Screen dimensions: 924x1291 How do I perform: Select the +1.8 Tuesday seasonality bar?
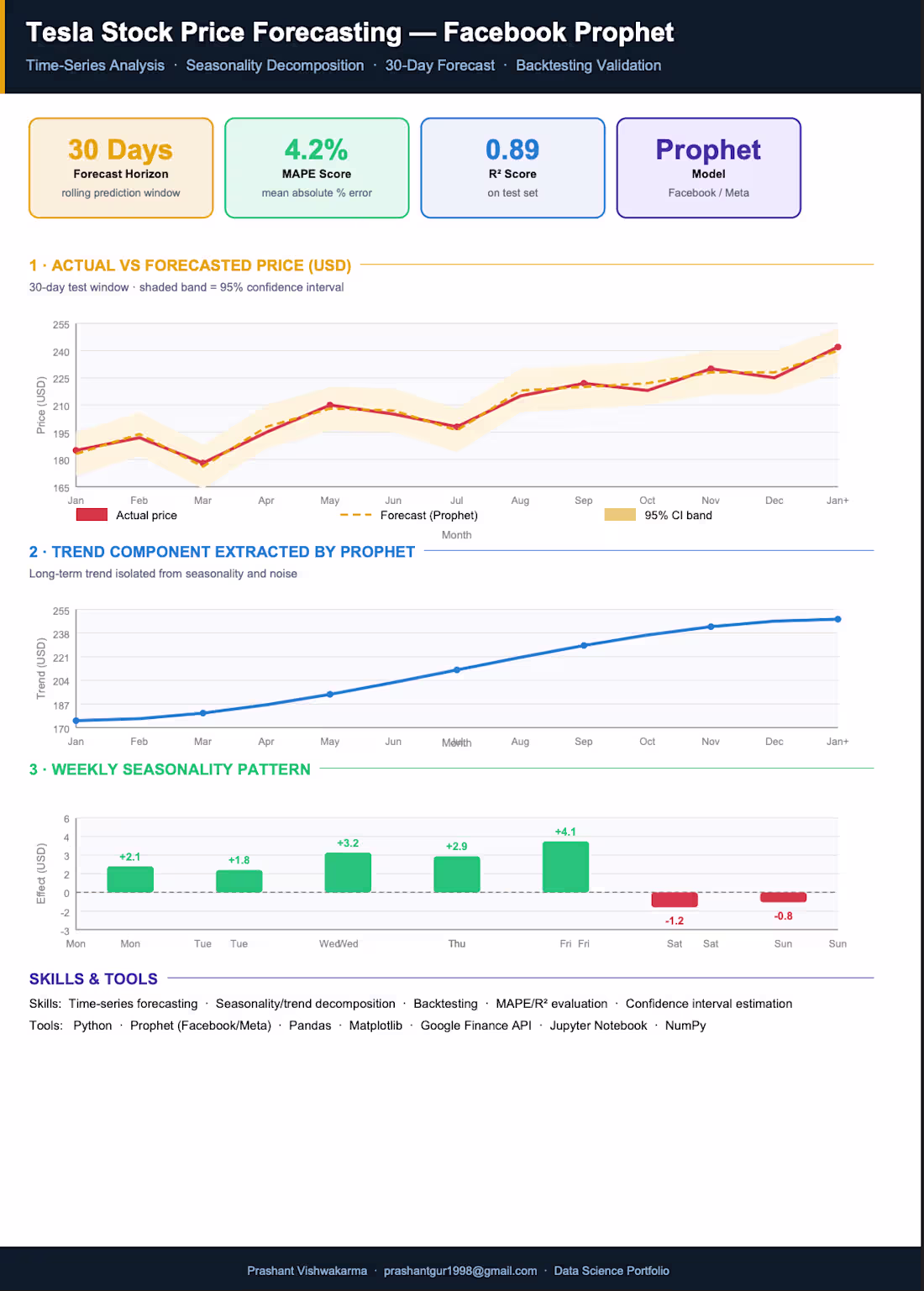[x=239, y=881]
